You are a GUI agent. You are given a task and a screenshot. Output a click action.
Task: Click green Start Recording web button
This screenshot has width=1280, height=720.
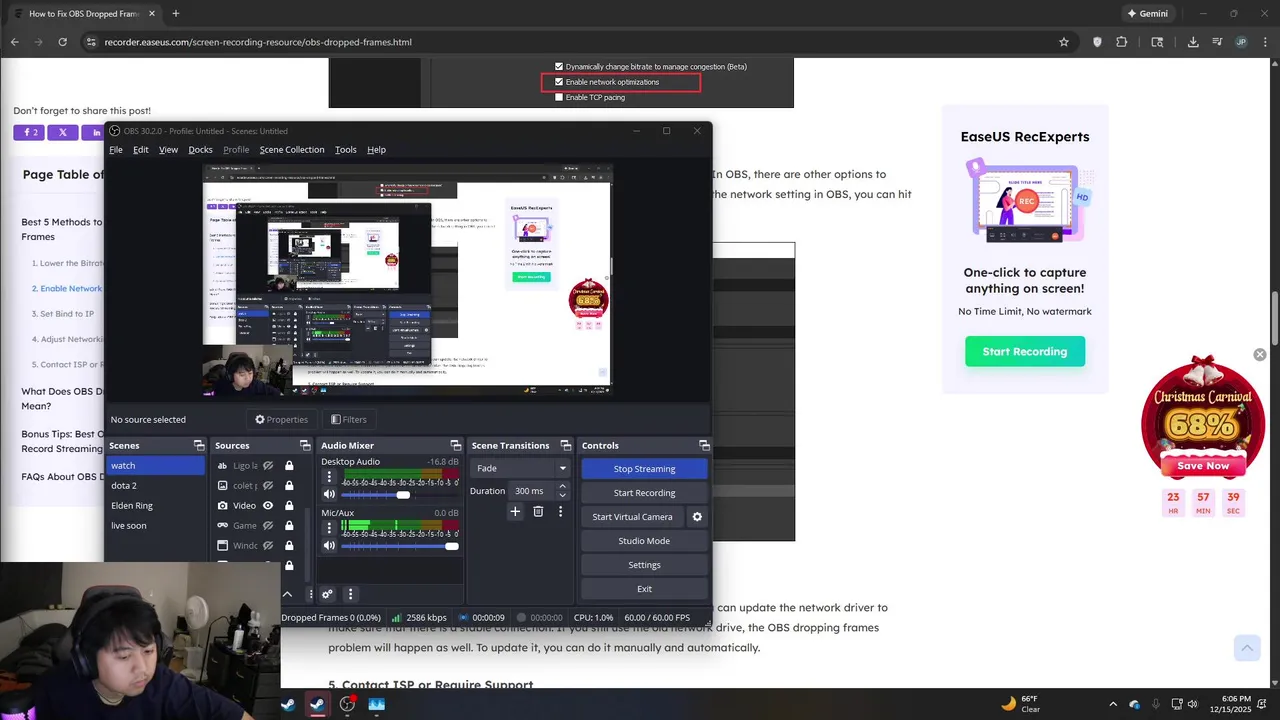tap(1025, 351)
